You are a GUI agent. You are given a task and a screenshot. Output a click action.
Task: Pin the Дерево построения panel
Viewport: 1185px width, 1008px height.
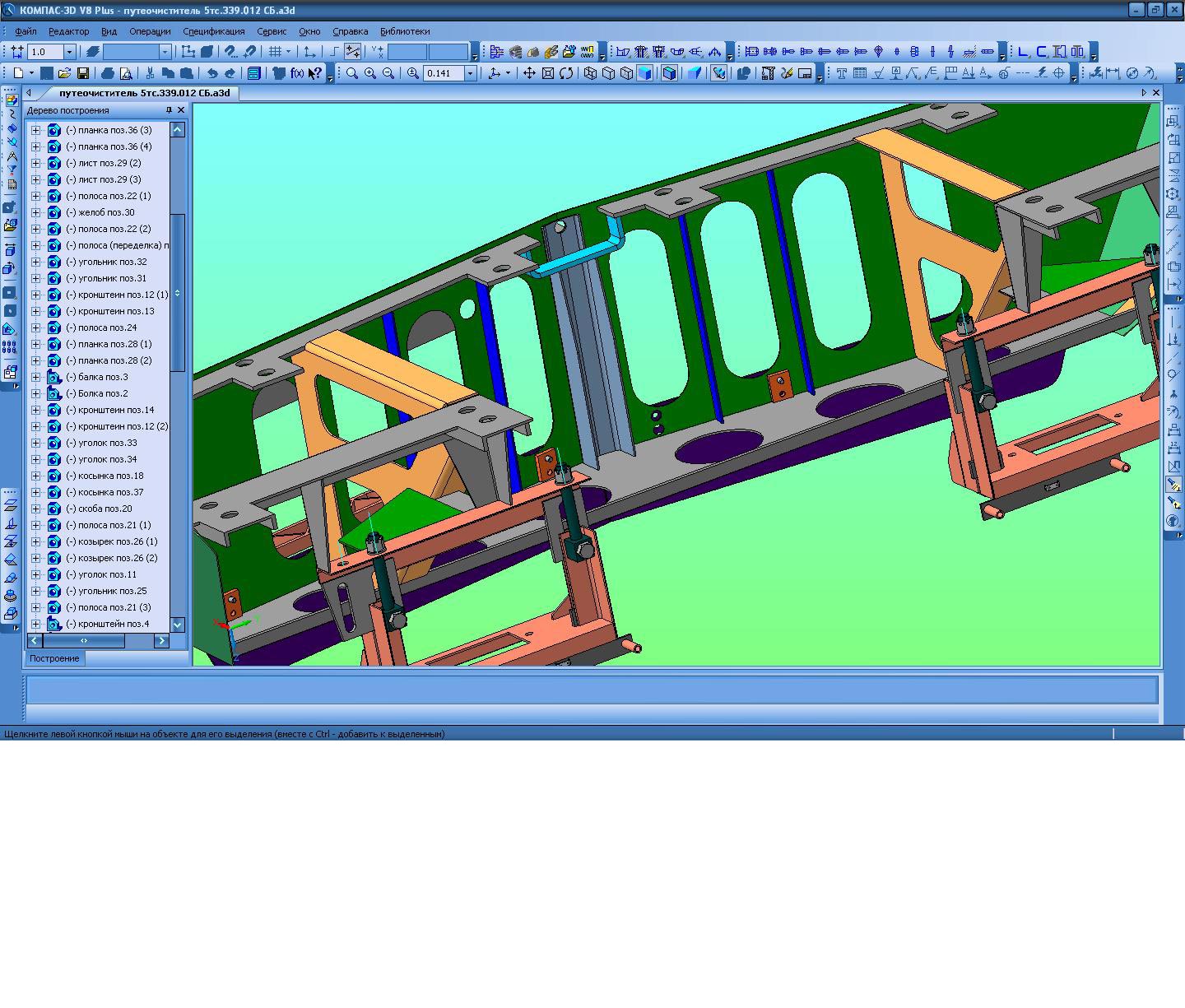pyautogui.click(x=169, y=110)
